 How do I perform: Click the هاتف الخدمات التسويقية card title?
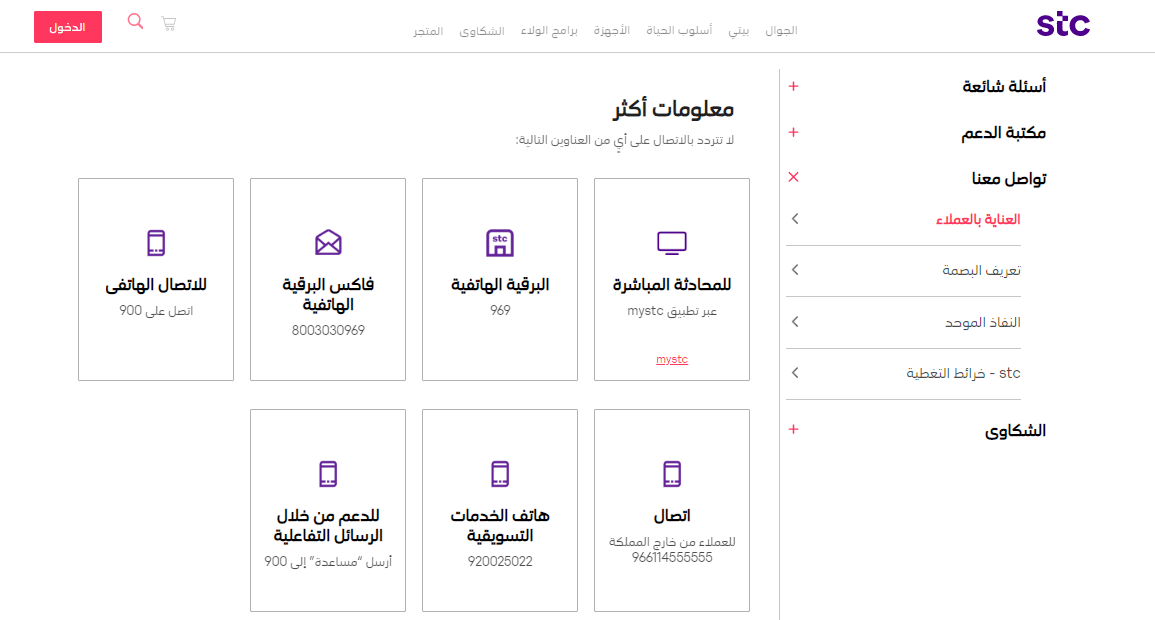[x=500, y=526]
